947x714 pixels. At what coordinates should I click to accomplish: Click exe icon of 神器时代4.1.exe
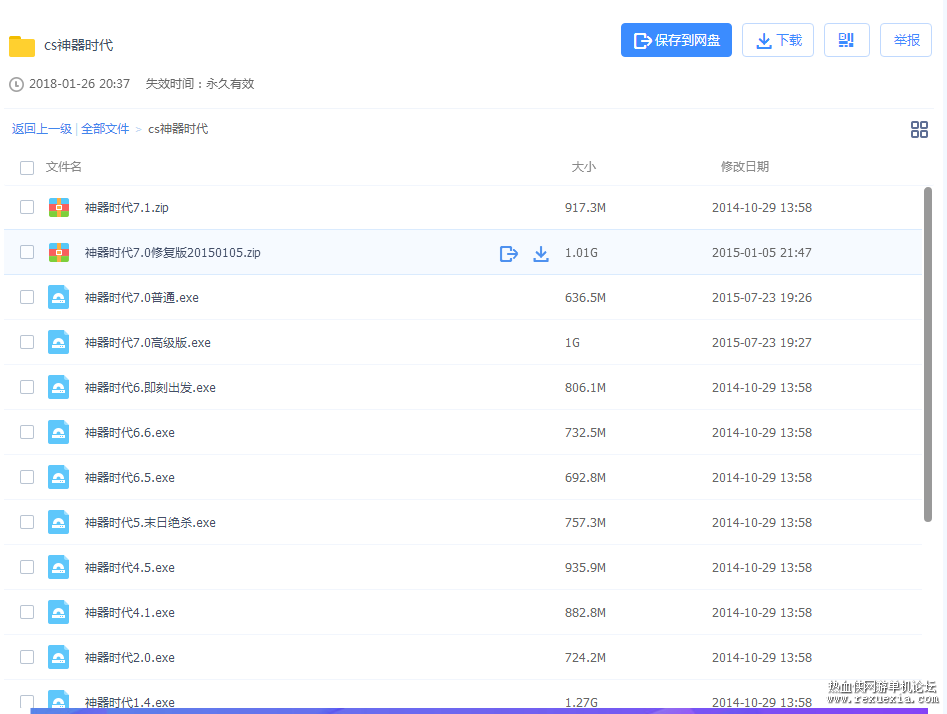click(x=59, y=613)
